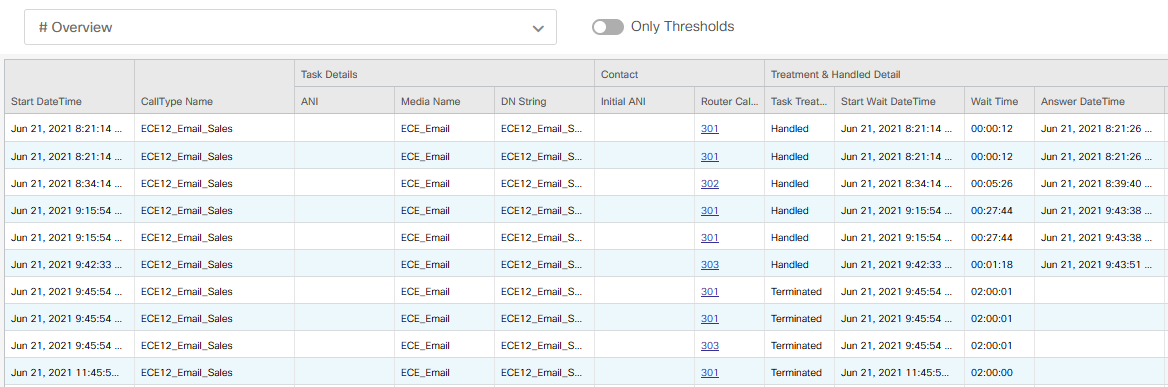Select start time Jun 21, 2021 8:34:14 cell
The image size is (1168, 387).
pos(69,183)
